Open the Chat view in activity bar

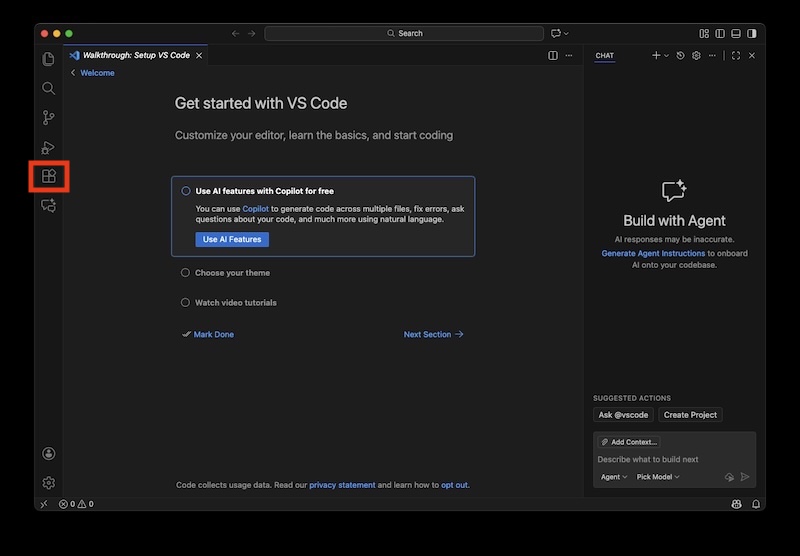48,206
